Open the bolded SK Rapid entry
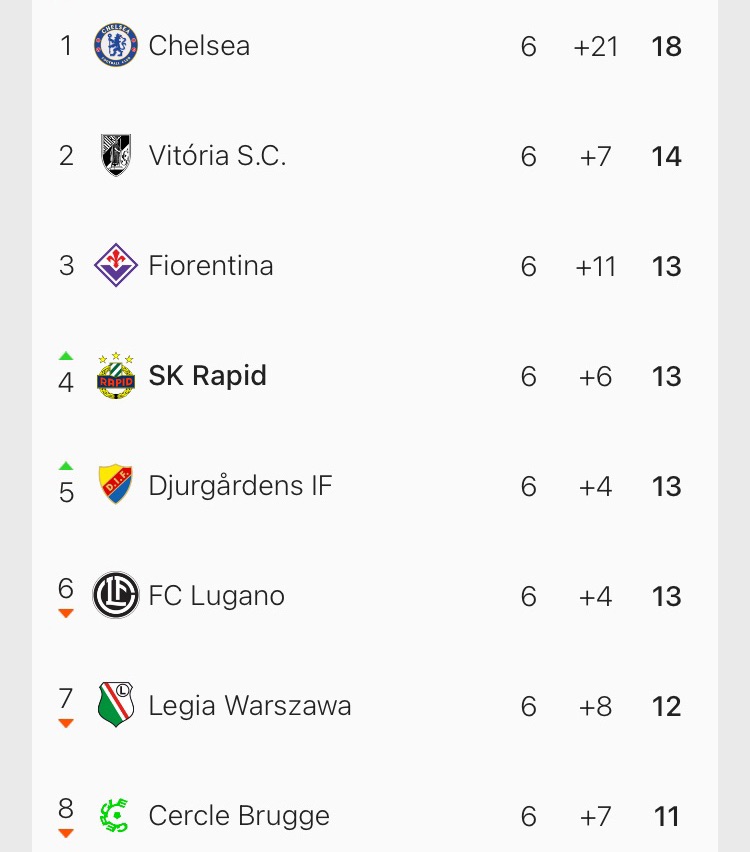The width and height of the screenshot is (750, 852). tap(207, 376)
